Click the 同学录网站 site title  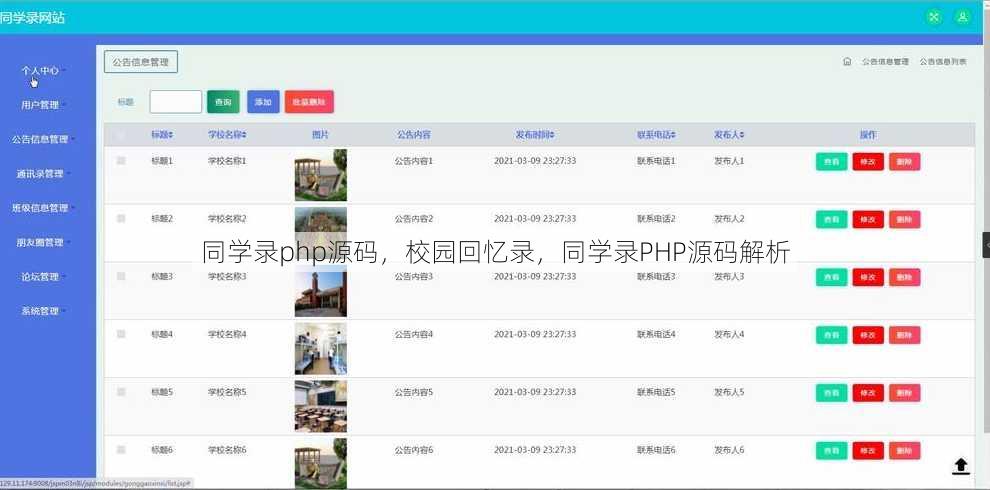(x=32, y=18)
